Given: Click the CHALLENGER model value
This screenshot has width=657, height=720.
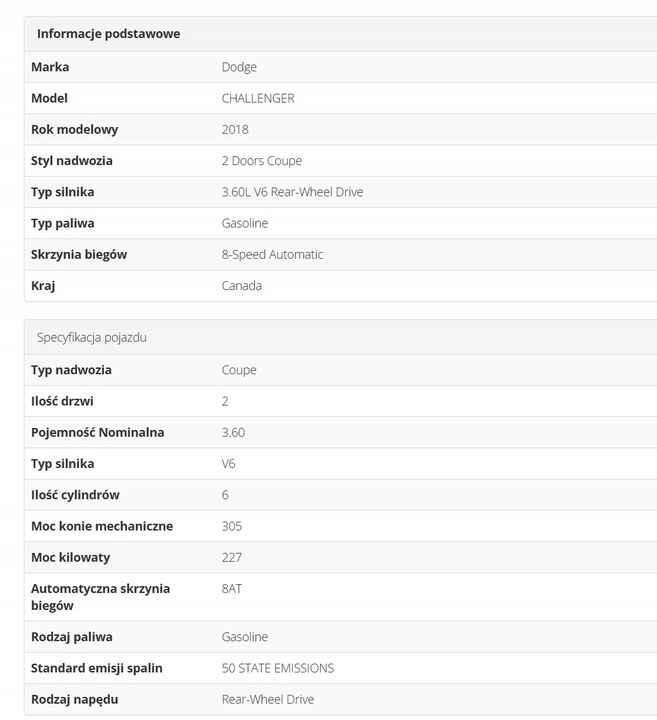Looking at the screenshot, I should tap(258, 98).
